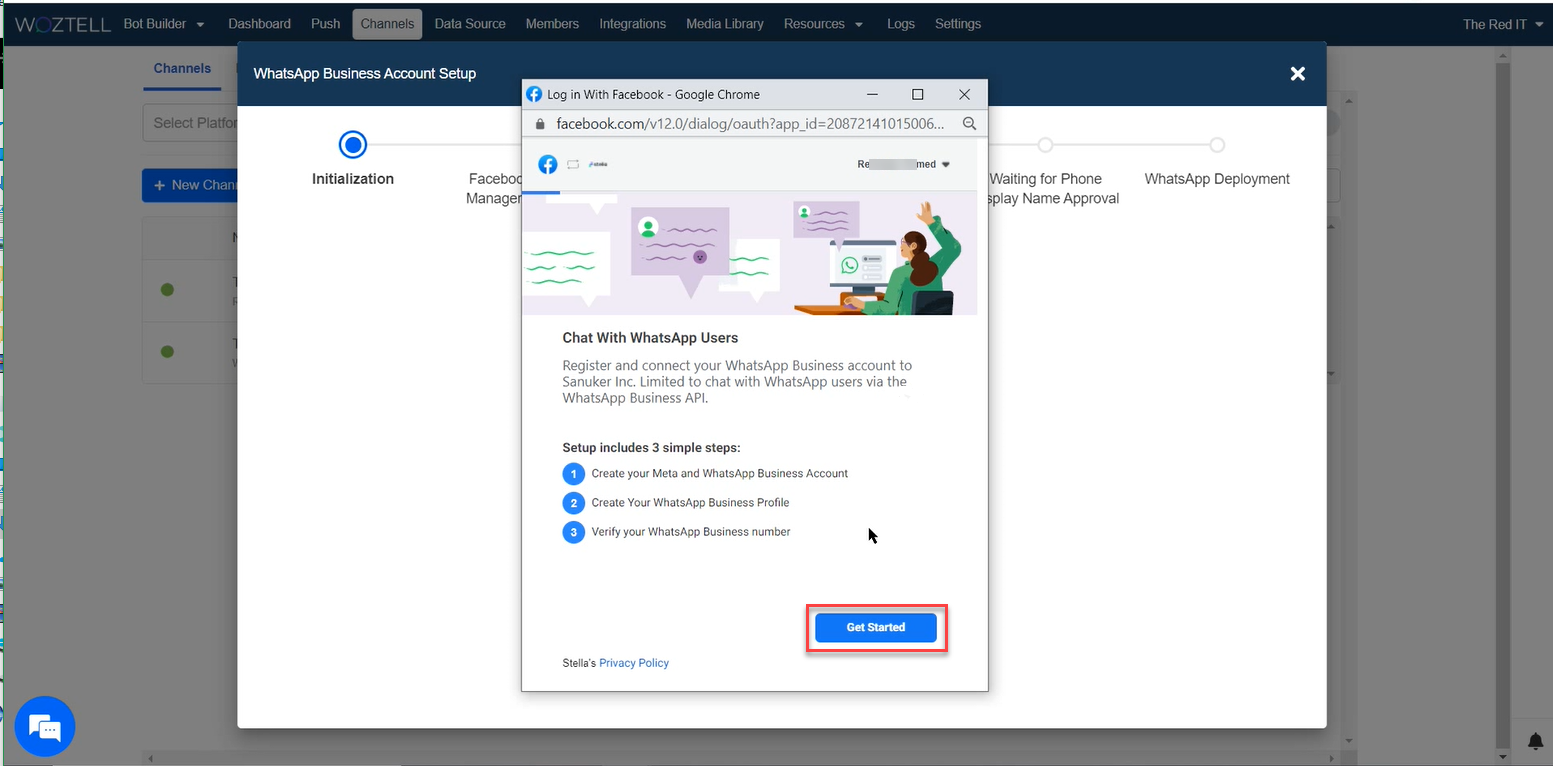
Task: Click the Facebook logo in the popup
Action: pos(548,164)
